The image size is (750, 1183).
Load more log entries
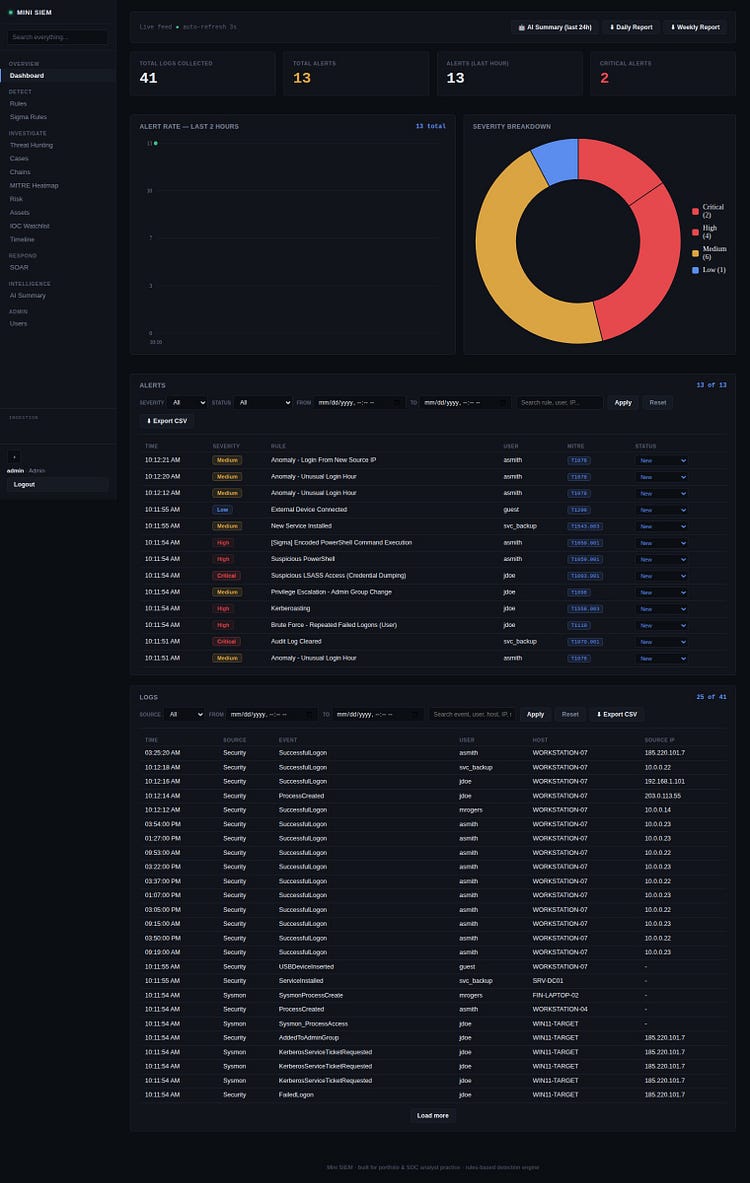click(x=432, y=1116)
